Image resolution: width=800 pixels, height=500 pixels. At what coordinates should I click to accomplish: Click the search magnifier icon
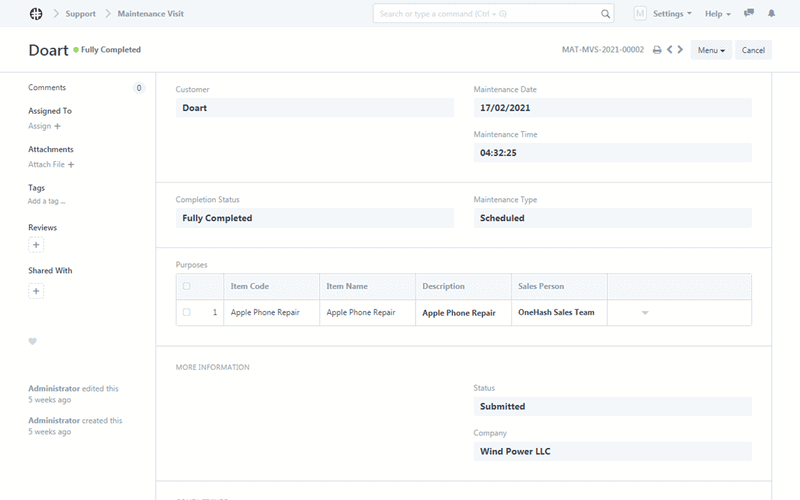click(x=606, y=14)
